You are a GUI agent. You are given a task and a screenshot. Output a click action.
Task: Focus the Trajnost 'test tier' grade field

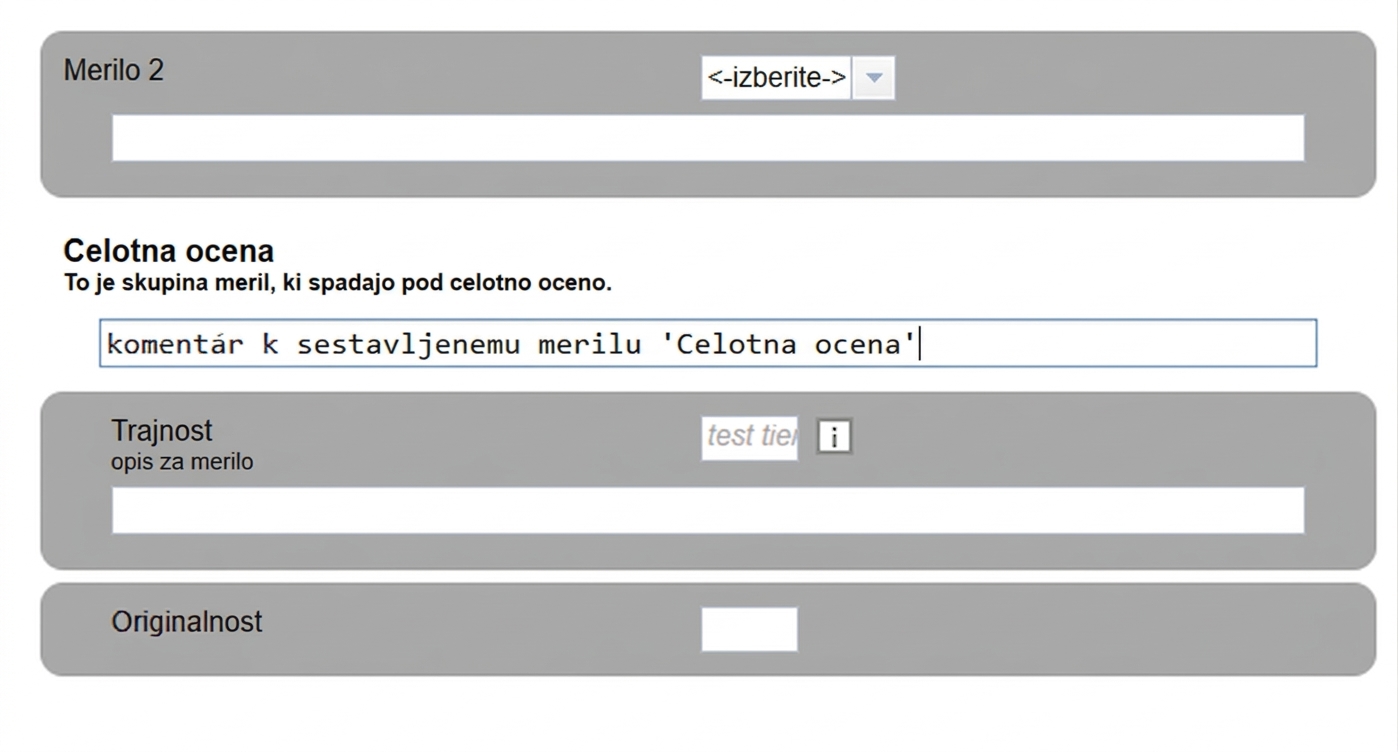[x=750, y=437]
